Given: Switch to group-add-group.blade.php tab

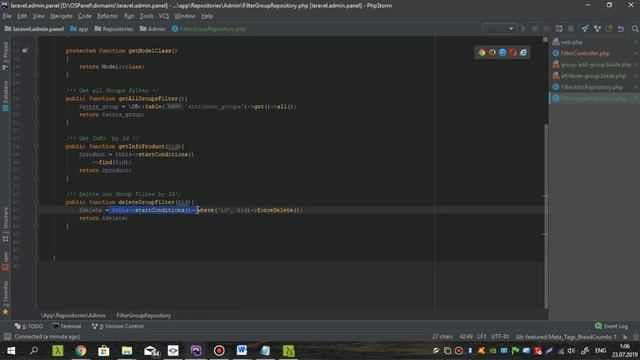Looking at the screenshot, I should click(x=596, y=64).
